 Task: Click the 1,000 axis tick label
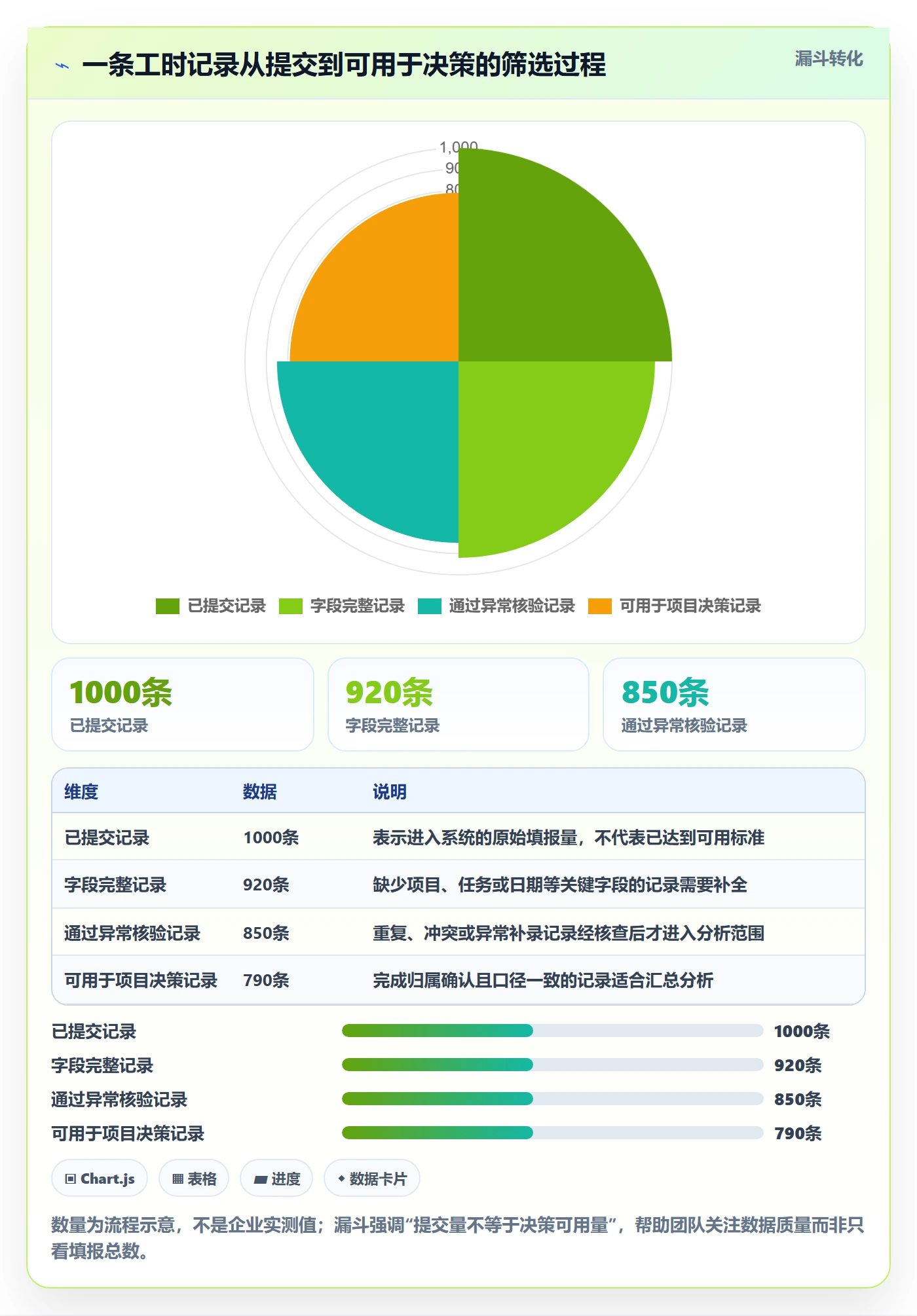point(458,146)
